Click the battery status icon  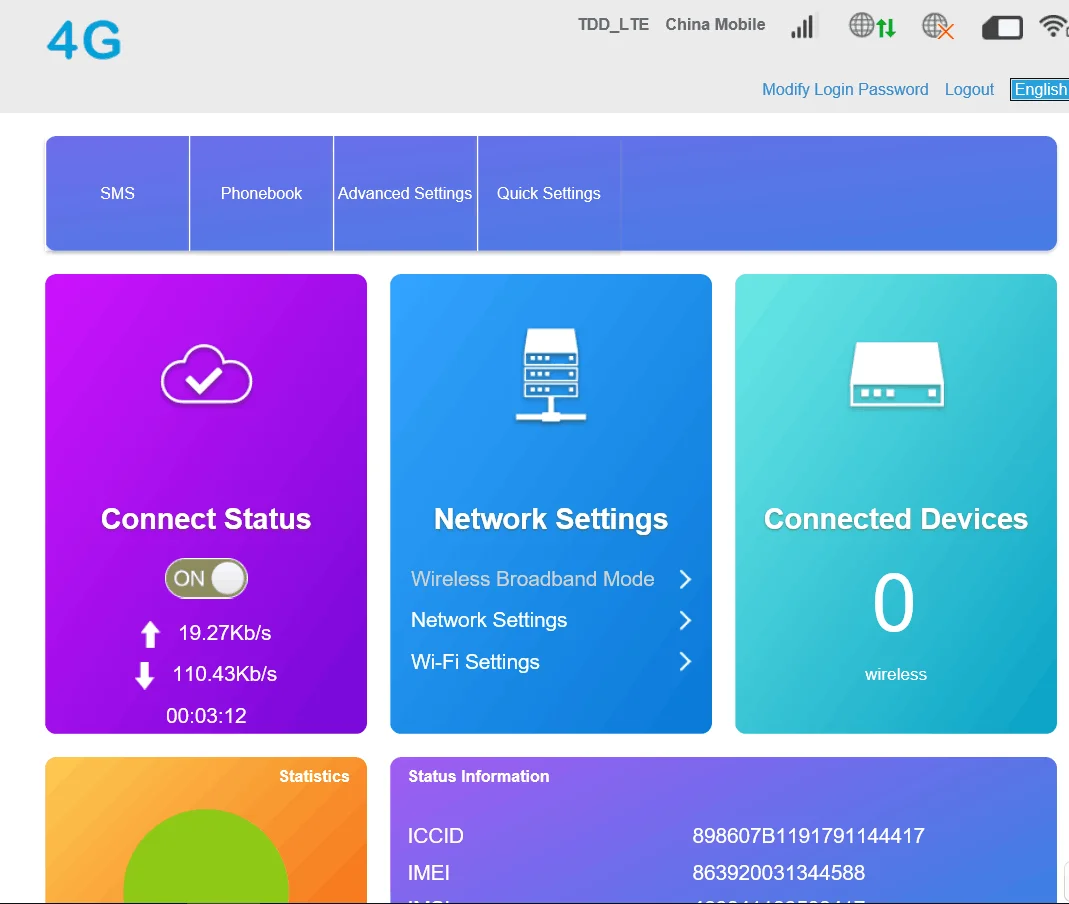tap(1002, 28)
